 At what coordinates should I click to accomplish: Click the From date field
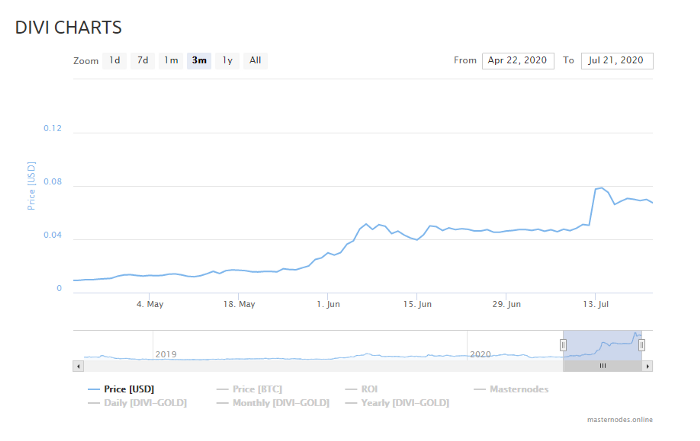click(518, 61)
